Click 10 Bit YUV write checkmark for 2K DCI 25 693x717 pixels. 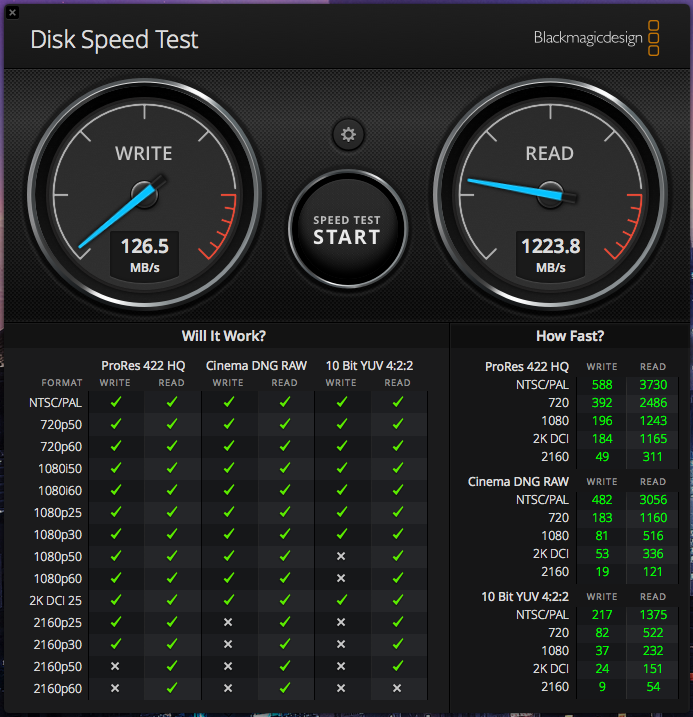pyautogui.click(x=341, y=599)
